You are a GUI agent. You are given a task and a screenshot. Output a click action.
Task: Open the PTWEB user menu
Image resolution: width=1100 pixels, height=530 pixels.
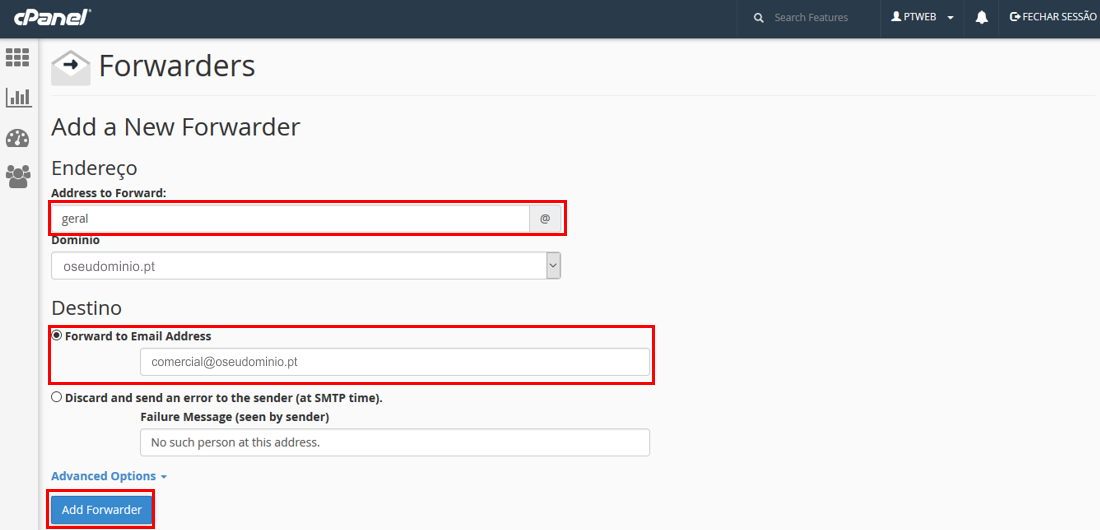tap(922, 18)
